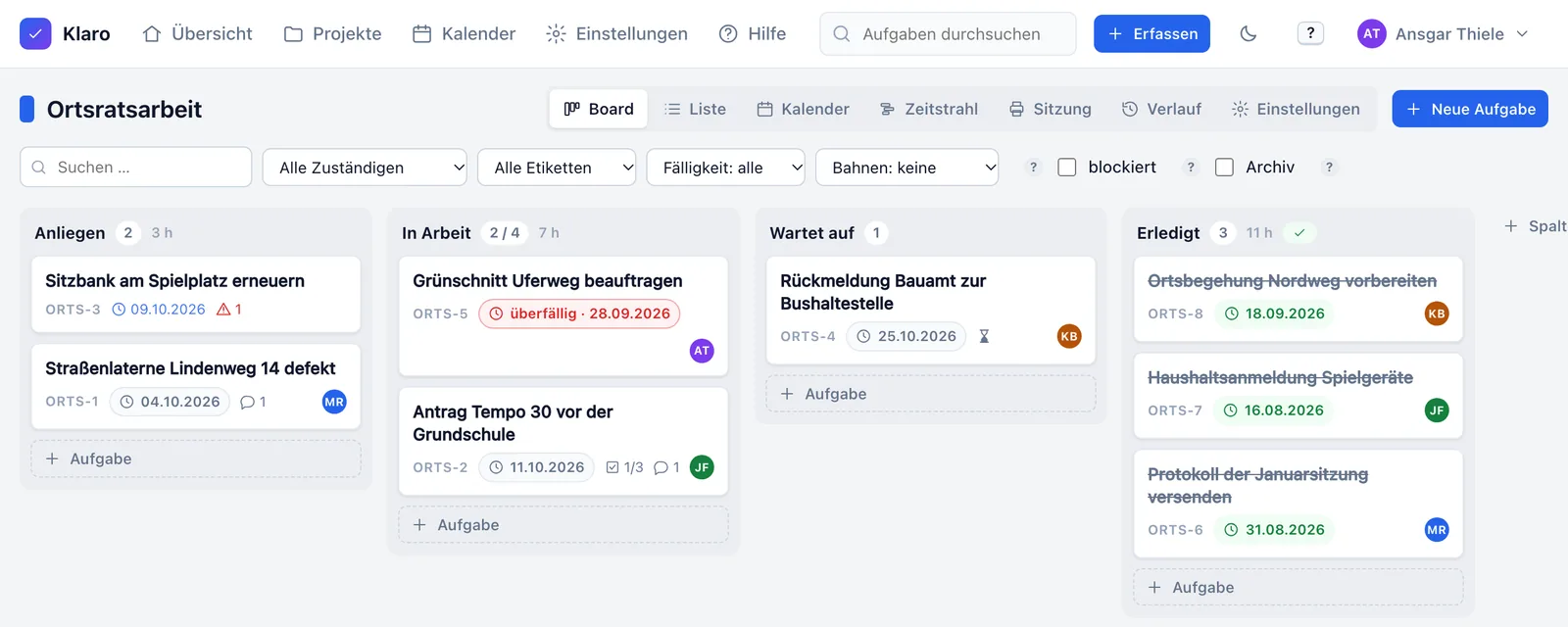Open Kalender in top navigation
The width and height of the screenshot is (1568, 627).
point(464,33)
